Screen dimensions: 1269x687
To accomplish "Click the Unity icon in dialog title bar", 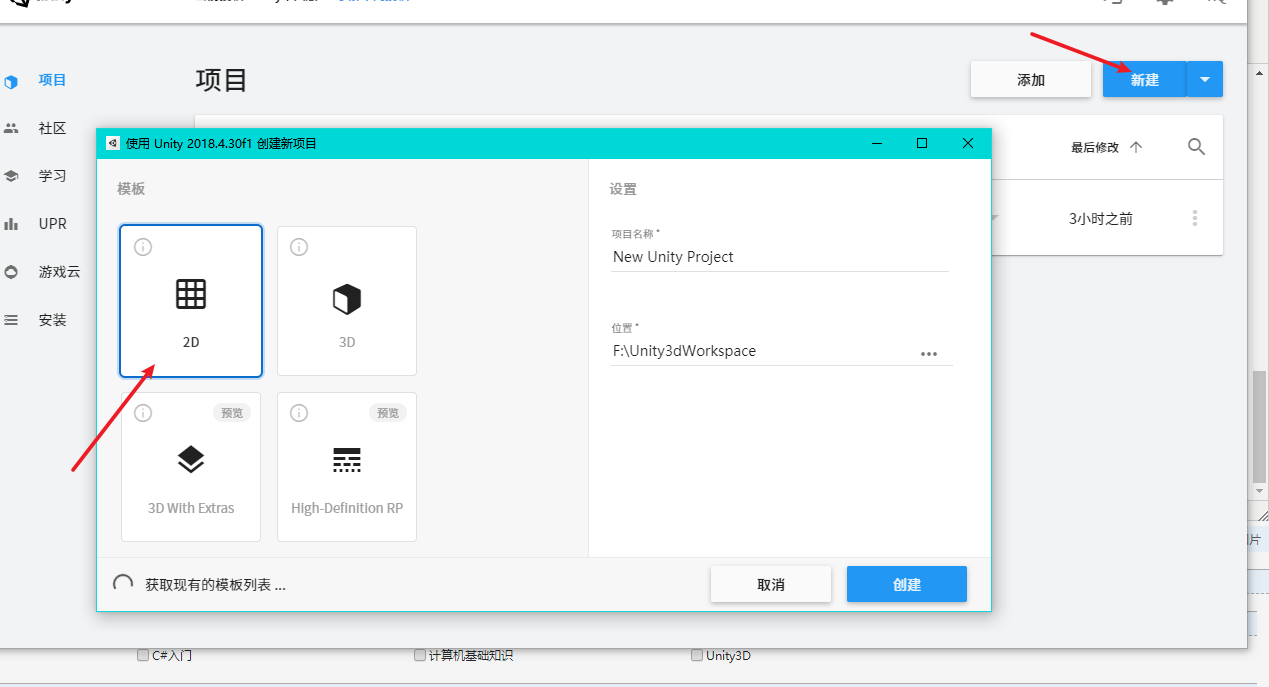I will (x=112, y=143).
